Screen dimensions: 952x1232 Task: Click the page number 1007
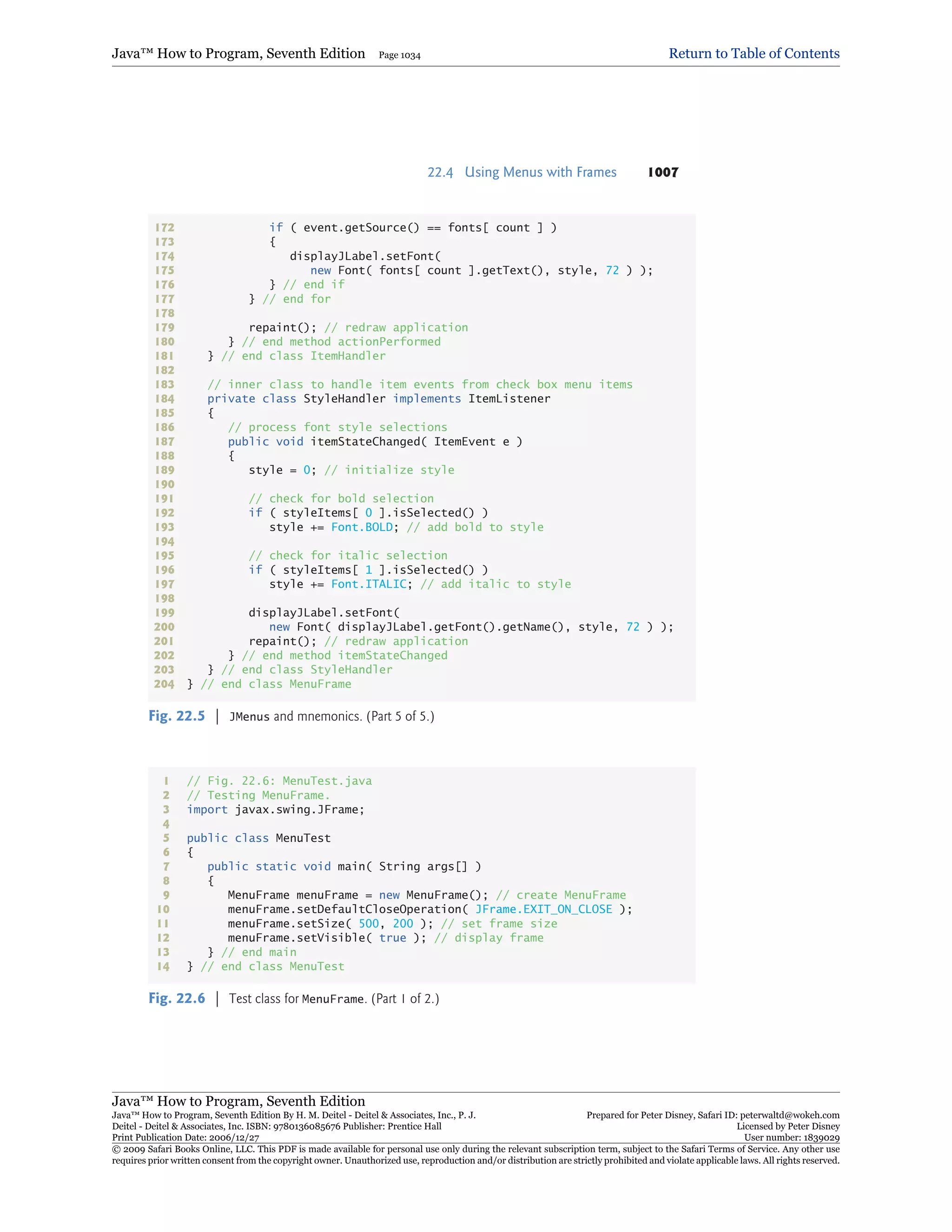(x=663, y=172)
